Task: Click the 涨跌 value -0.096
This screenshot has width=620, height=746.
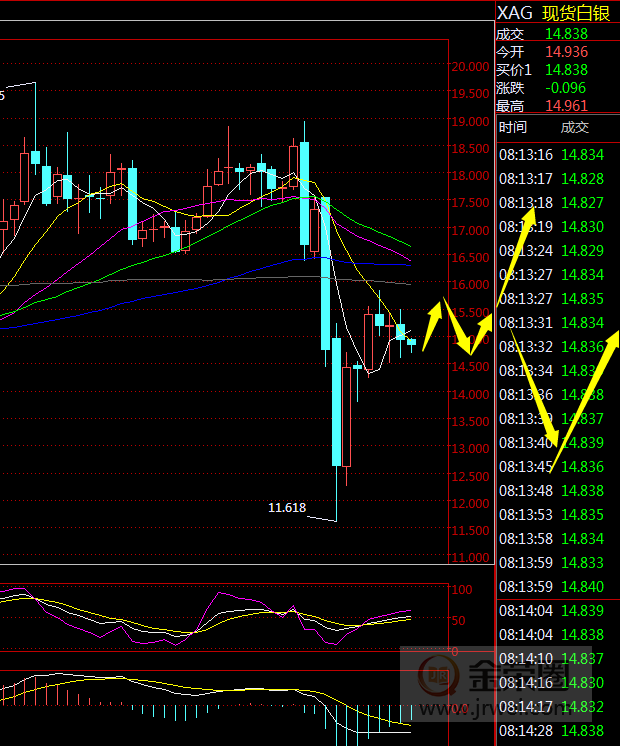Action: (565, 88)
